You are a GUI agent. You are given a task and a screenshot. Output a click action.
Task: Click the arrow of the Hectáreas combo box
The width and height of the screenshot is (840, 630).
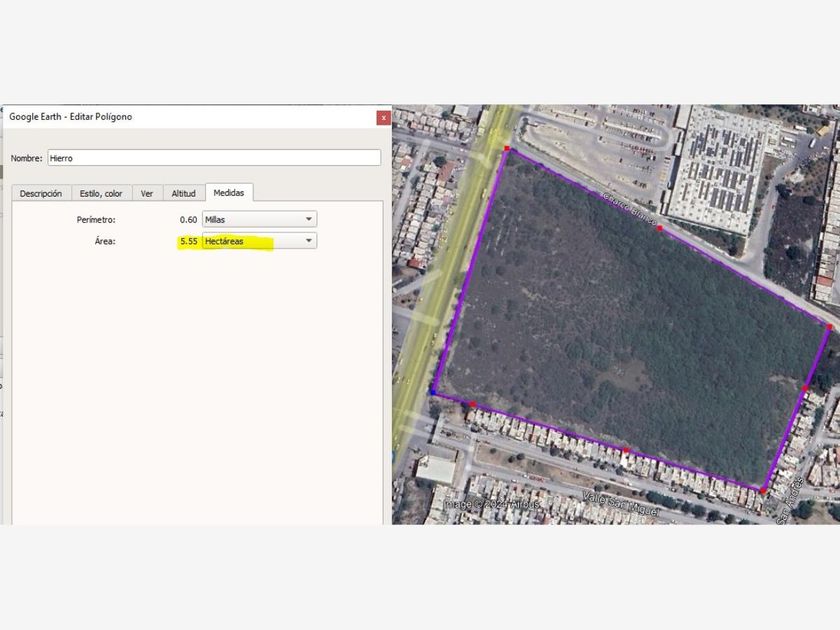(x=309, y=241)
